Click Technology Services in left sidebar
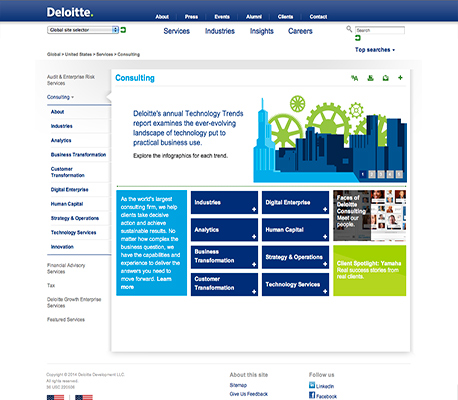 tap(73, 232)
